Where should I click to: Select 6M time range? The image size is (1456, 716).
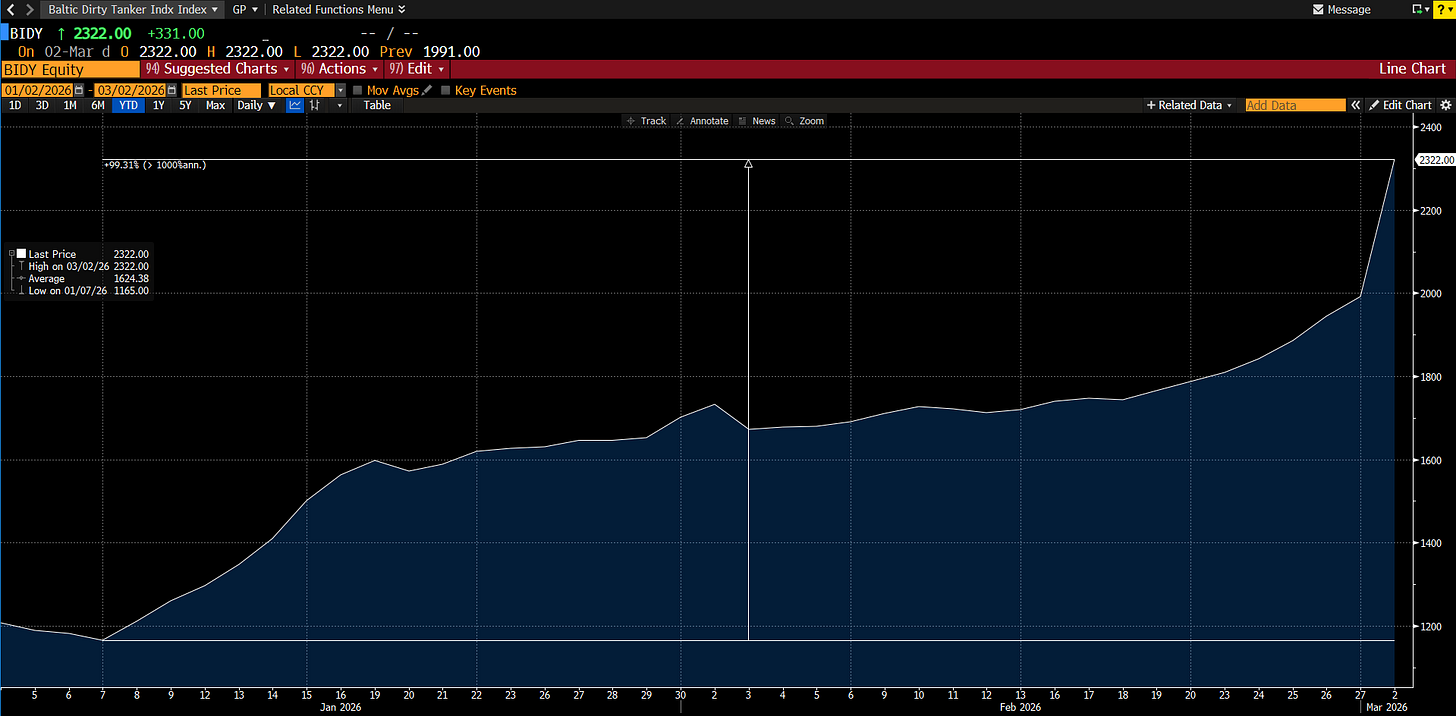[x=98, y=105]
